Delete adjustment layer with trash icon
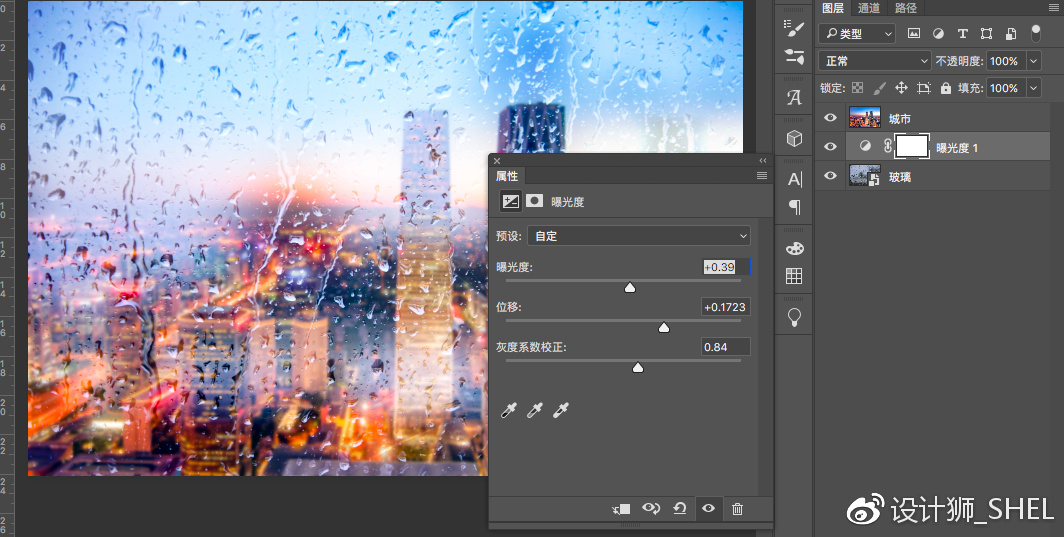 738,508
